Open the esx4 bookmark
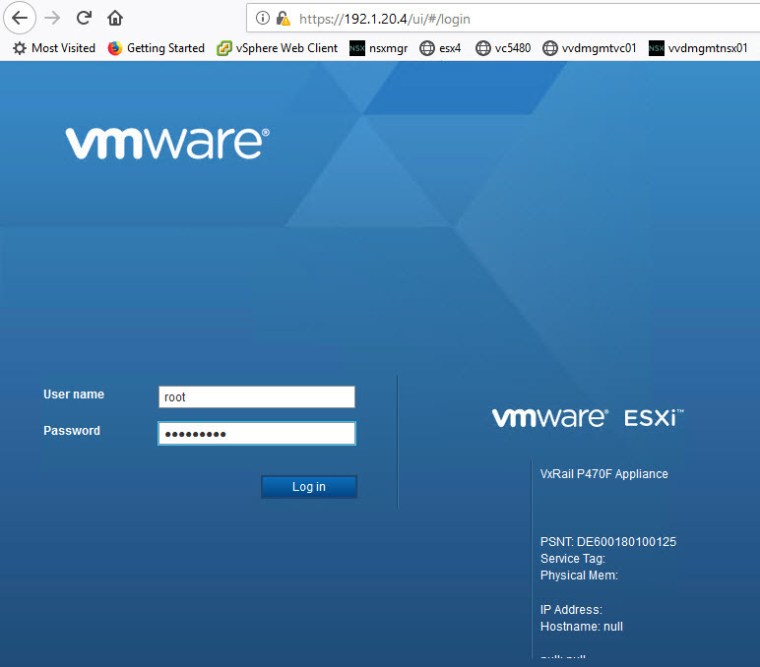Image resolution: width=760 pixels, height=667 pixels. [440, 48]
